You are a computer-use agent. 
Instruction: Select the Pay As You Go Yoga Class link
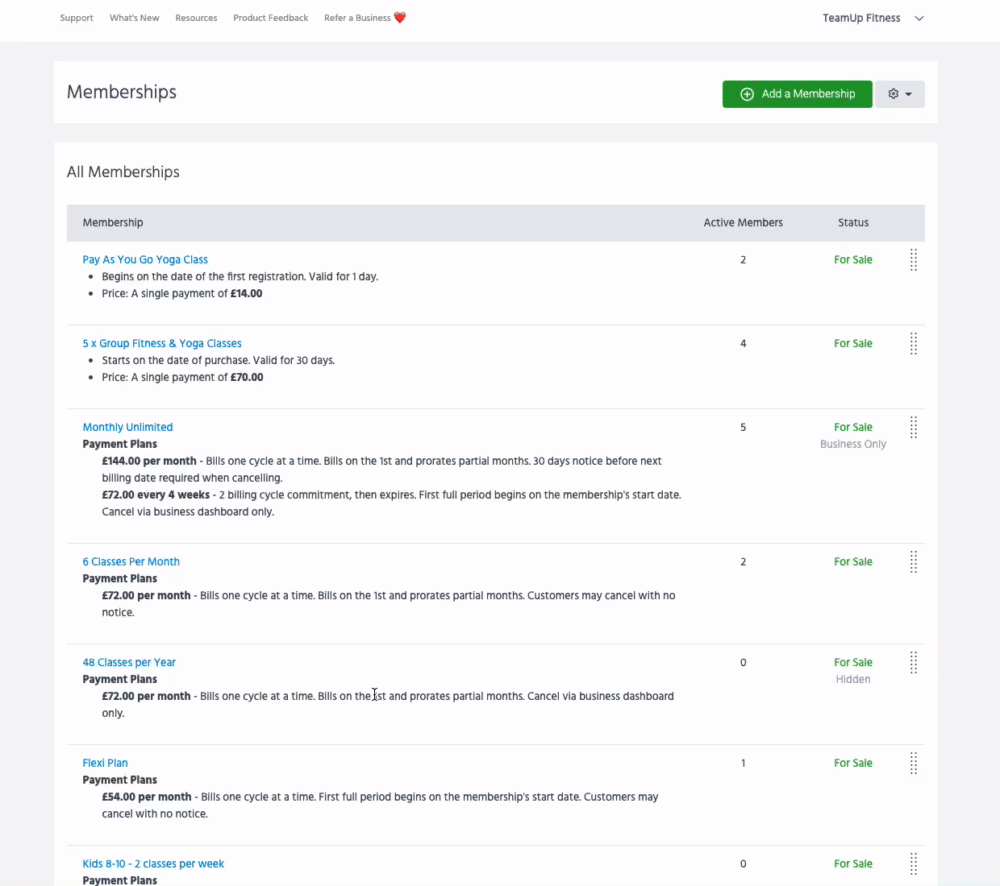pyautogui.click(x=145, y=259)
